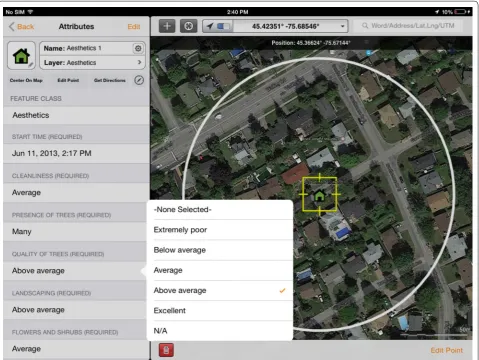Screen dimensions: 479x360
Task: Select the Aesthetics feature class row
Action: [76, 115]
